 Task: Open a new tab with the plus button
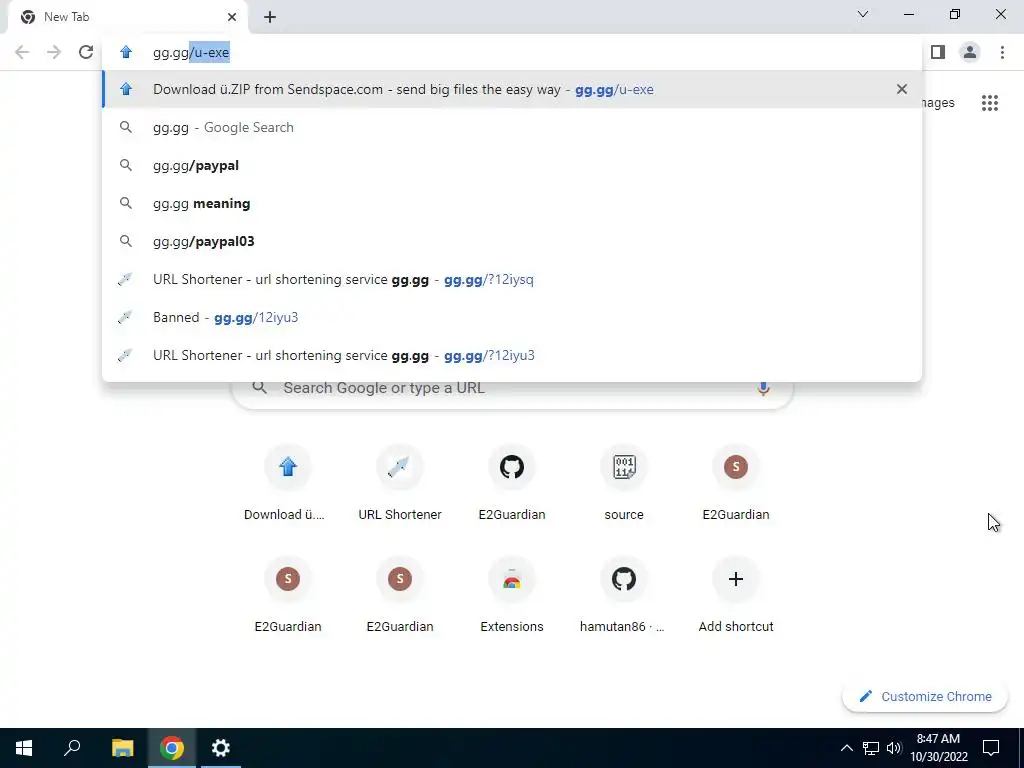point(270,17)
